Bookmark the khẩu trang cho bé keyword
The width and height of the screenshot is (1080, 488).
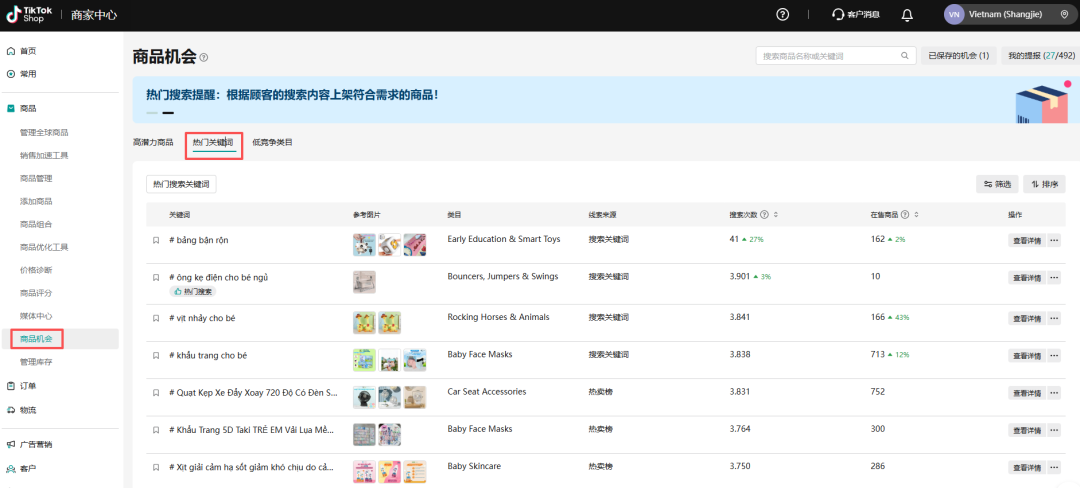pos(156,355)
